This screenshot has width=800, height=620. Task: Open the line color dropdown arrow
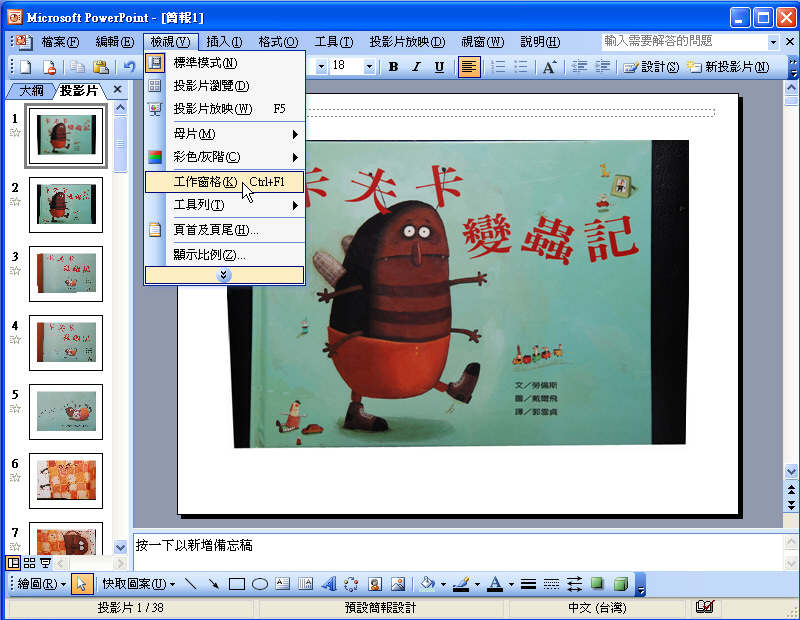coord(477,584)
